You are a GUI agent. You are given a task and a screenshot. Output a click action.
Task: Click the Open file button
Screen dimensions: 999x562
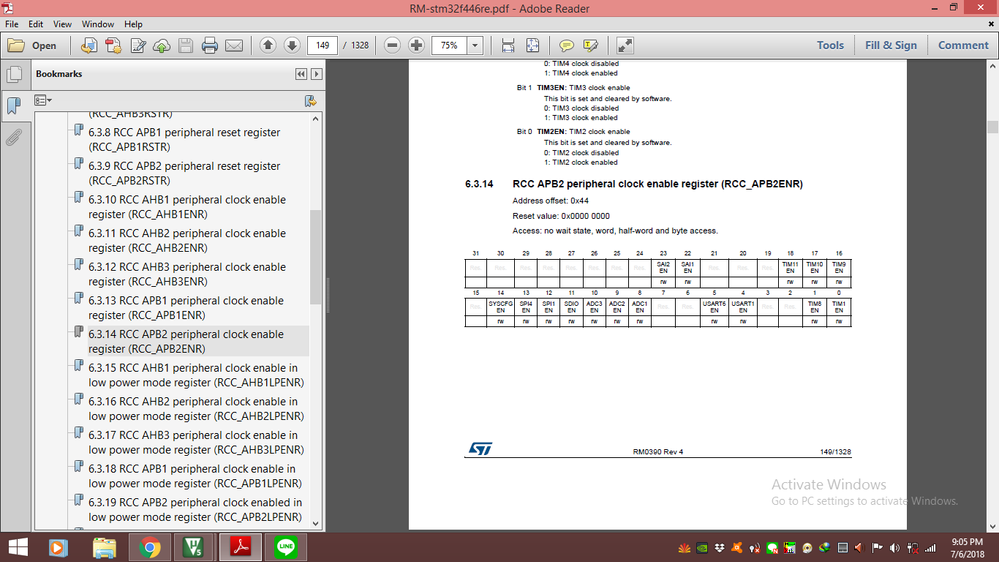(x=32, y=45)
